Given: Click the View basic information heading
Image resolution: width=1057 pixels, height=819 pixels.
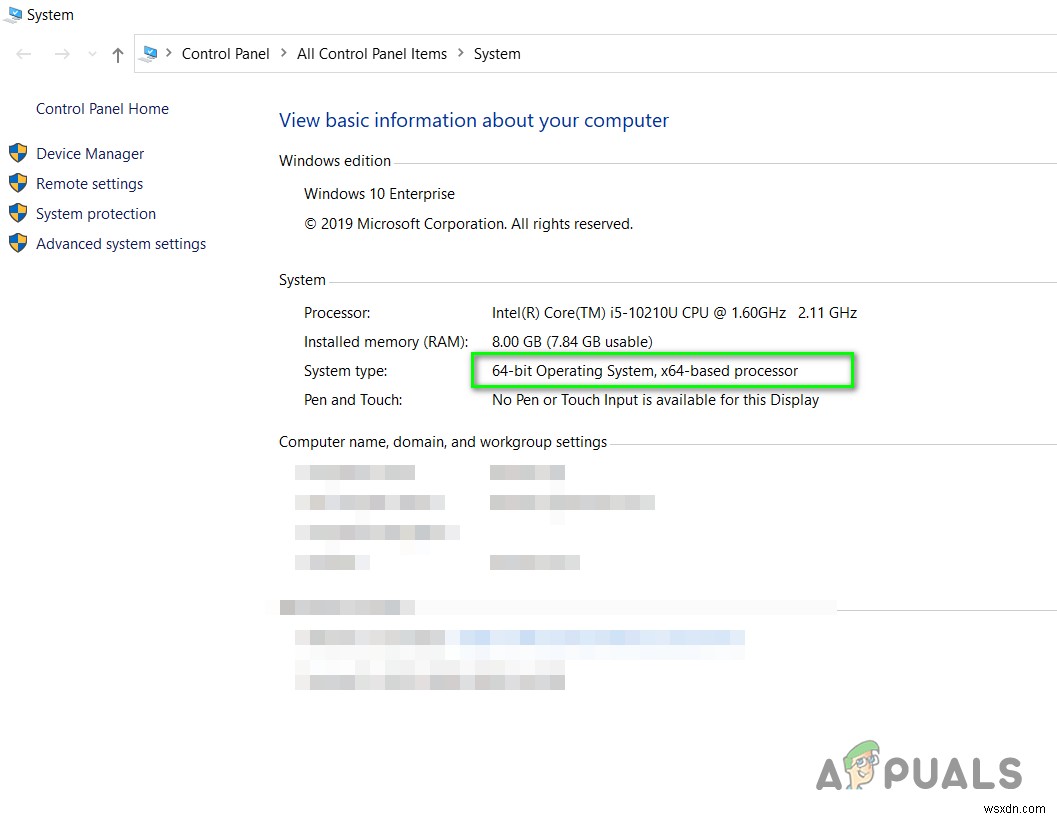Looking at the screenshot, I should [474, 121].
